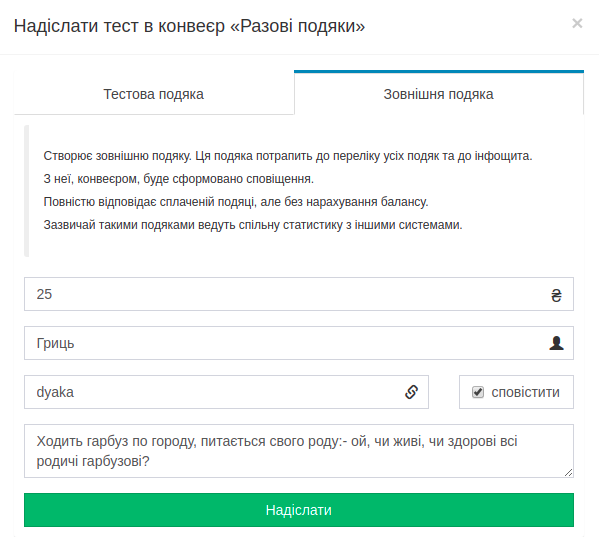Select the Зовнішня подяка tab

439,94
